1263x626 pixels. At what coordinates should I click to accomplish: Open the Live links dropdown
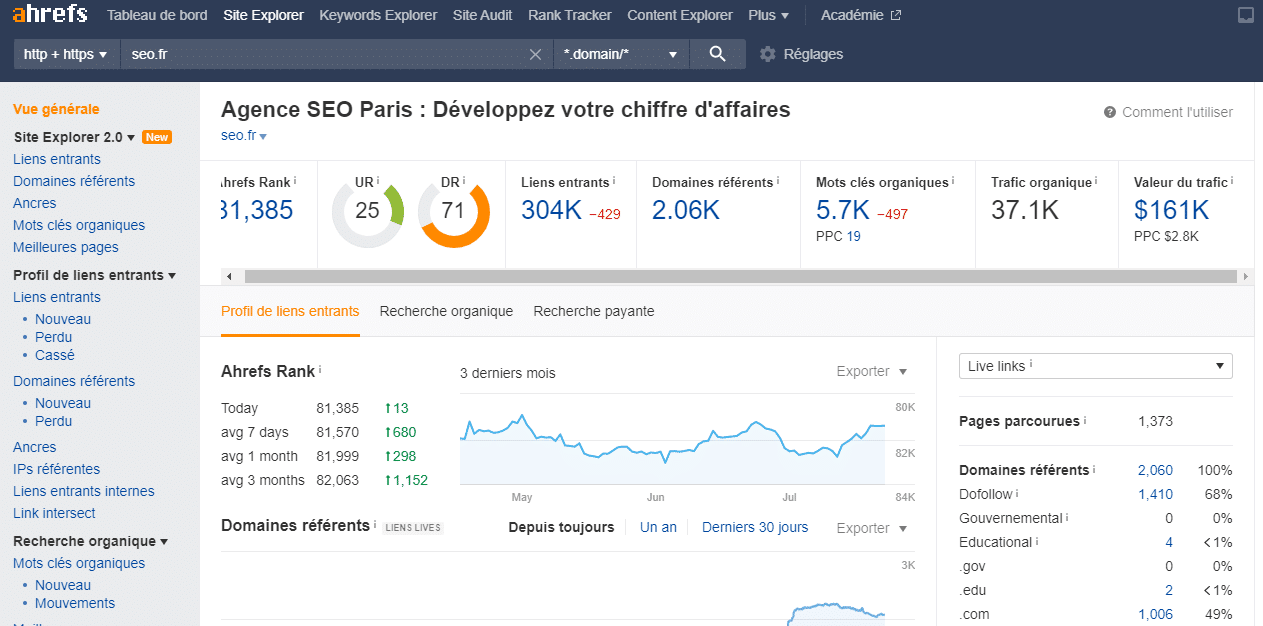coord(1095,366)
